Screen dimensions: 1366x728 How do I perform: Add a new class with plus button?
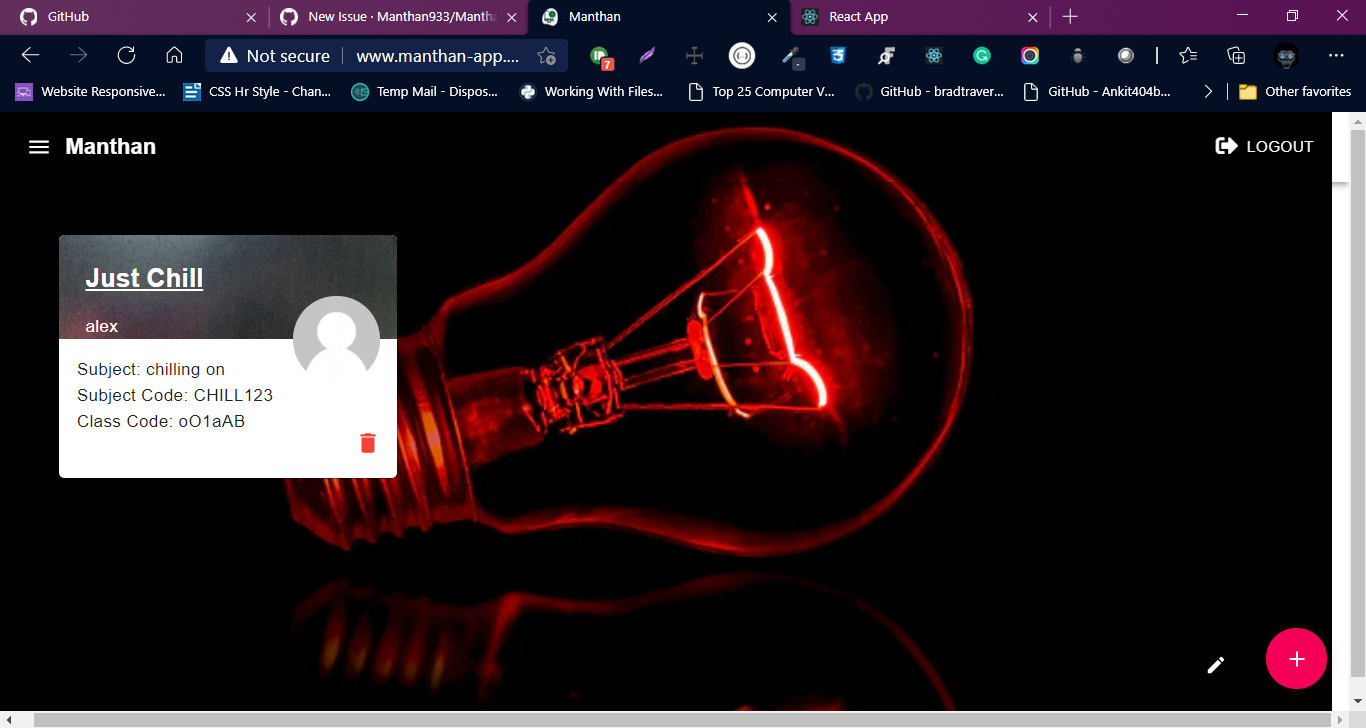[x=1297, y=659]
